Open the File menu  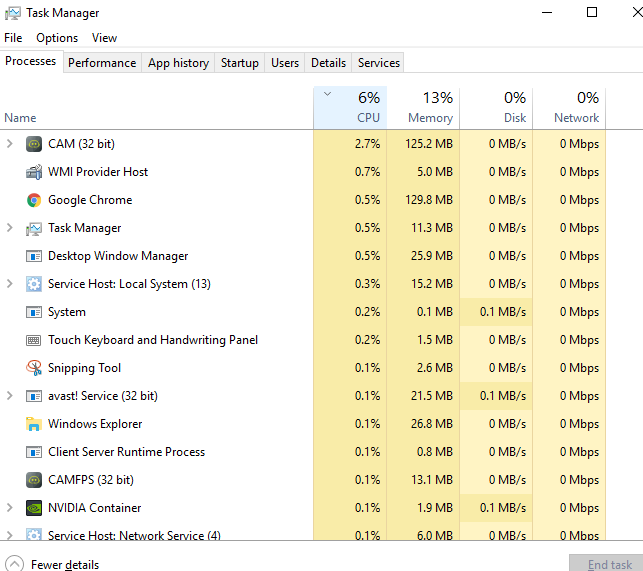click(x=13, y=38)
